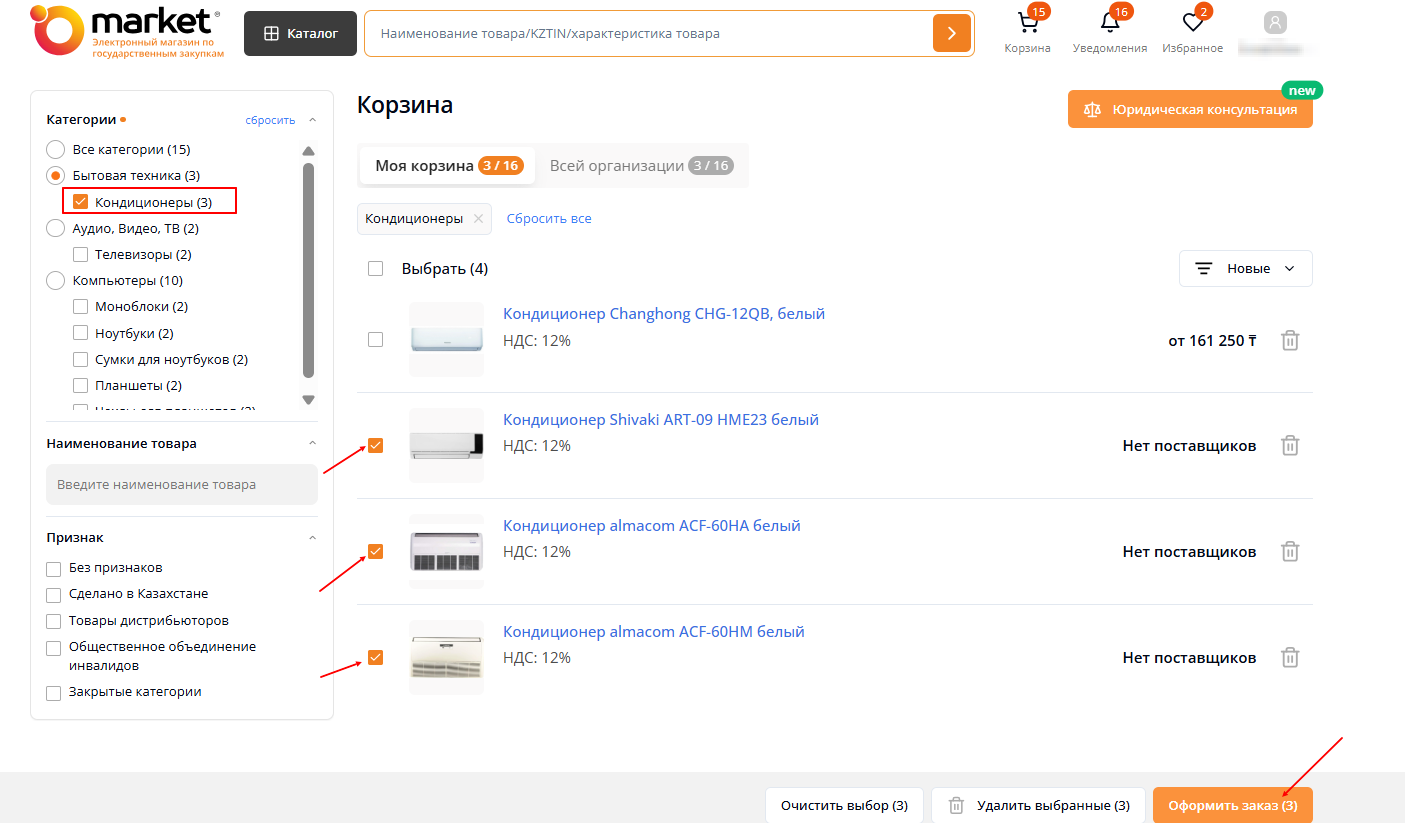Image resolution: width=1405 pixels, height=823 pixels.
Task: Click the Сбросить все link
Action: 549,218
